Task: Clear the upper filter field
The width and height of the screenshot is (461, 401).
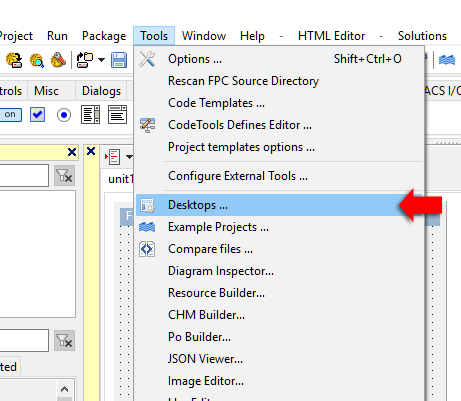Action: pos(64,175)
